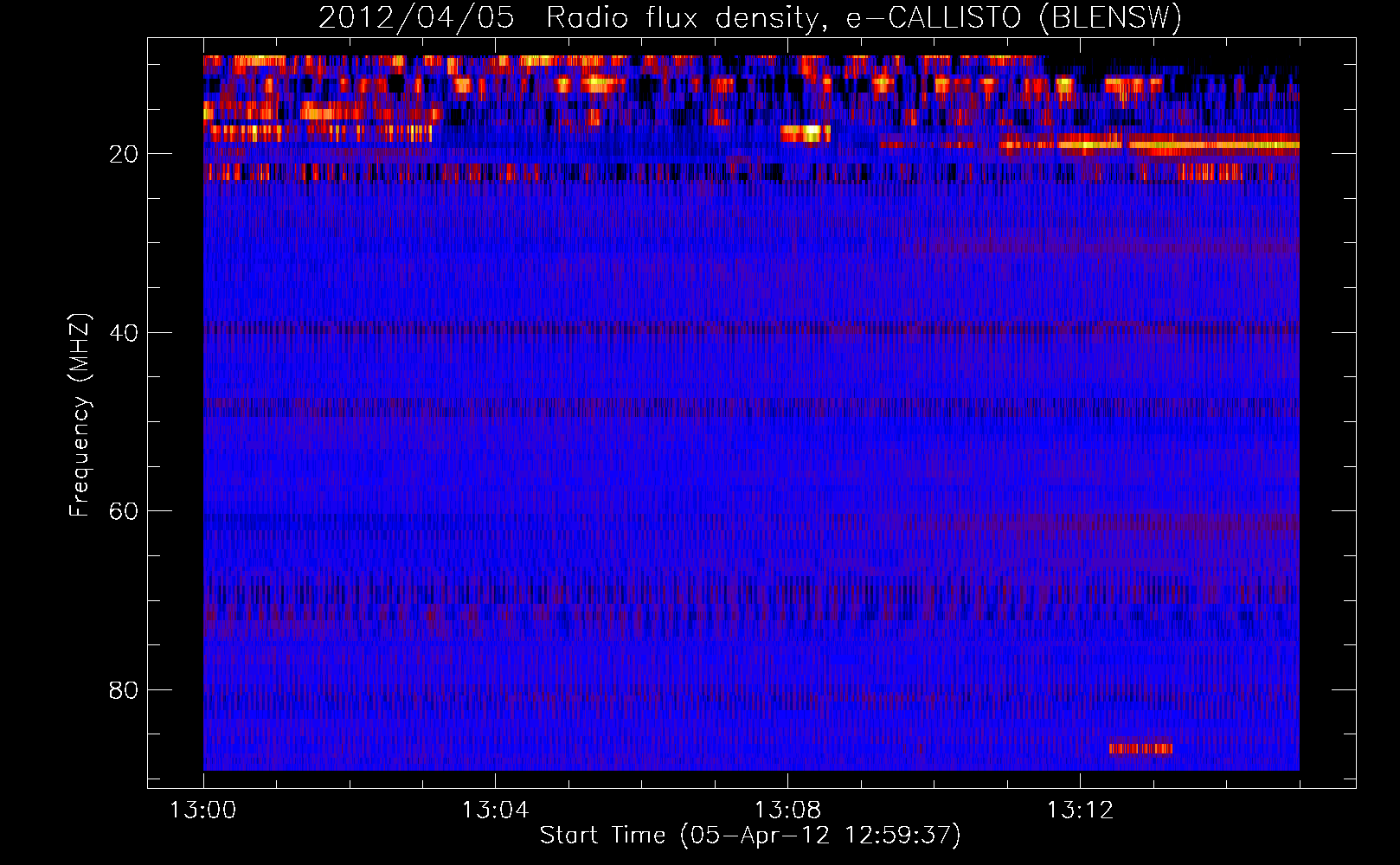
Task: Click the long red-yellow band after 13:12
Action: 1214,143
